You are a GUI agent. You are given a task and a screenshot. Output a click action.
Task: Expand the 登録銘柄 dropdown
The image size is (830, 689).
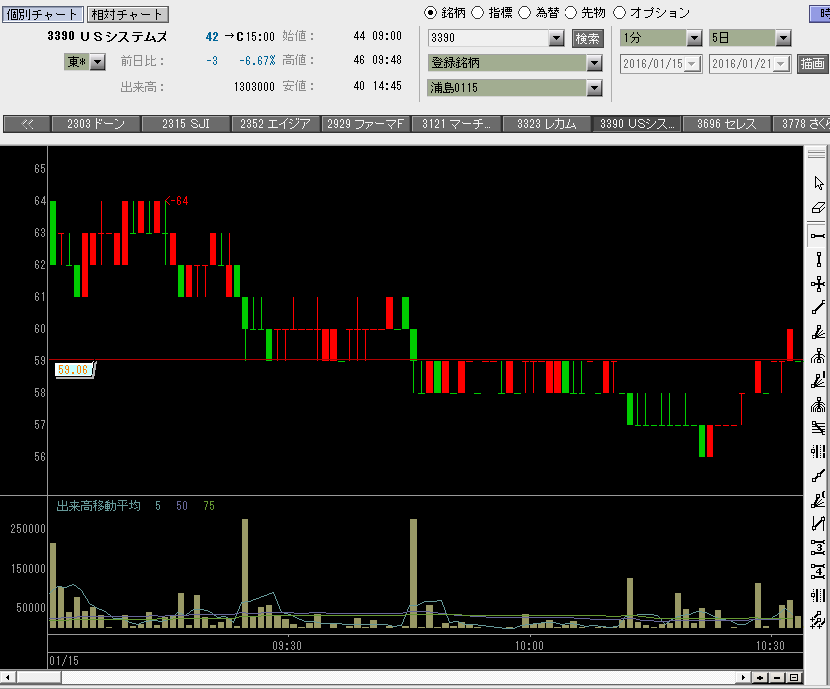tap(594, 64)
